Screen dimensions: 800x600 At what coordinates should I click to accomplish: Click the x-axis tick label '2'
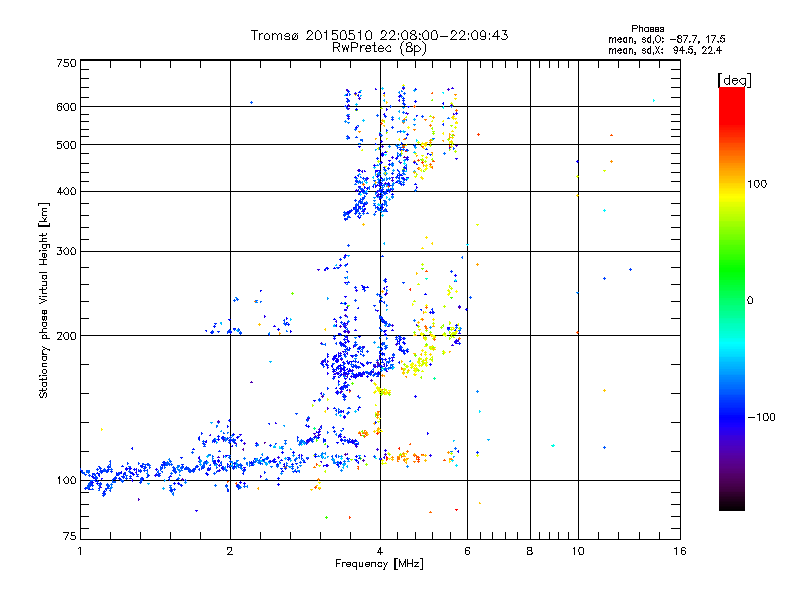coord(230,551)
